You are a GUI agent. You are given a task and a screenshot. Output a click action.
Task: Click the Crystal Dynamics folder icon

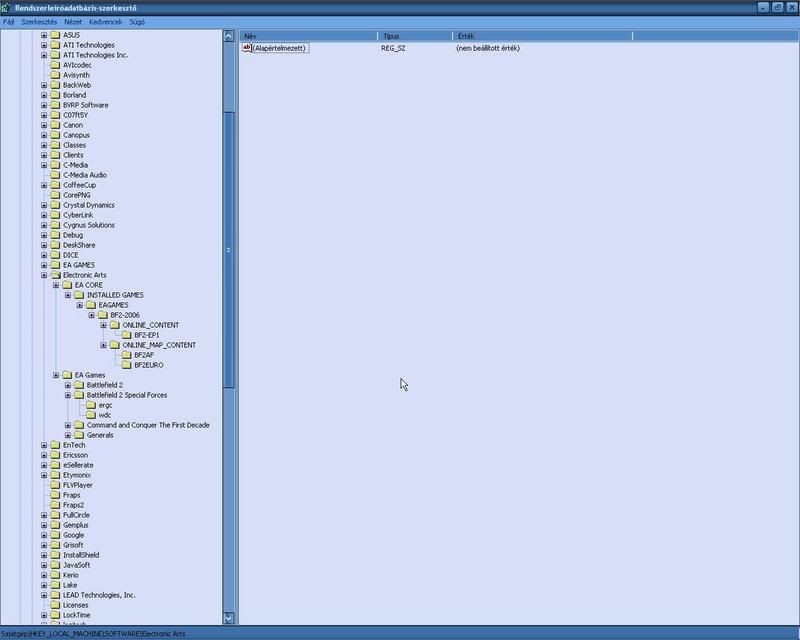coord(55,205)
